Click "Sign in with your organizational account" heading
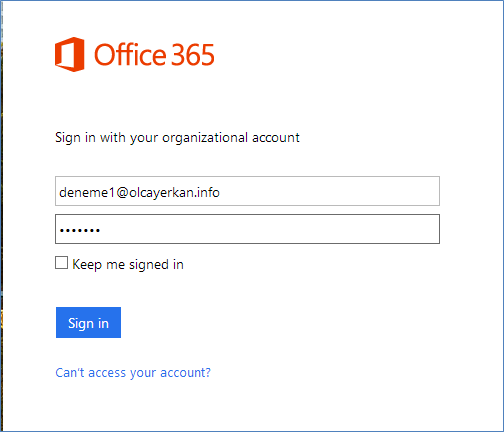The width and height of the screenshot is (504, 432). pos(177,138)
